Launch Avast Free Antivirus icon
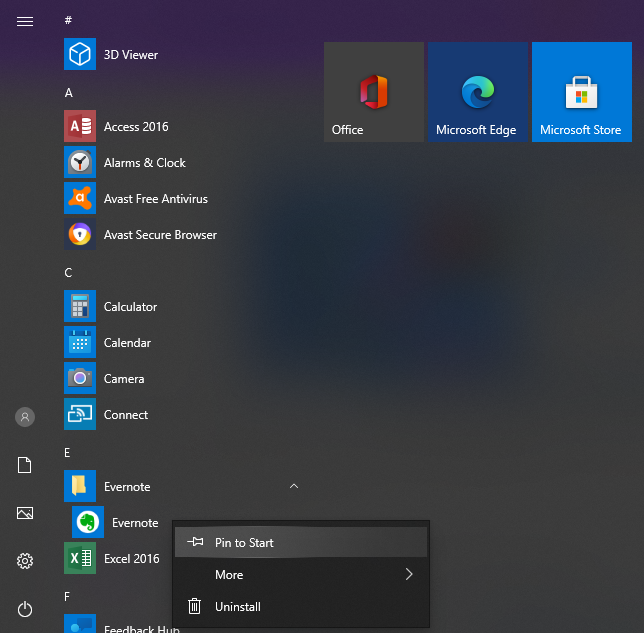This screenshot has height=633, width=644. pyautogui.click(x=80, y=198)
